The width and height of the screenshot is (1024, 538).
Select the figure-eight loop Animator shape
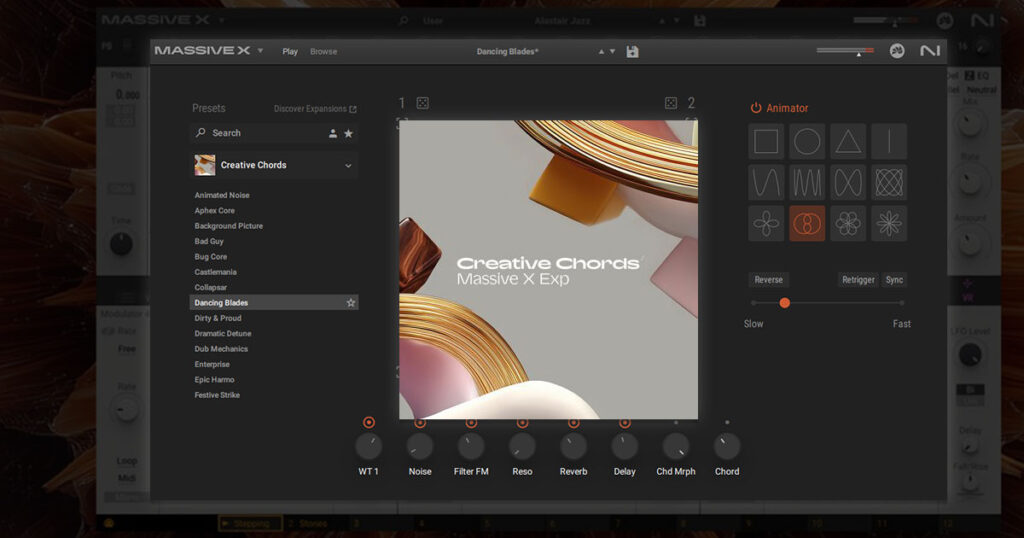(x=848, y=182)
